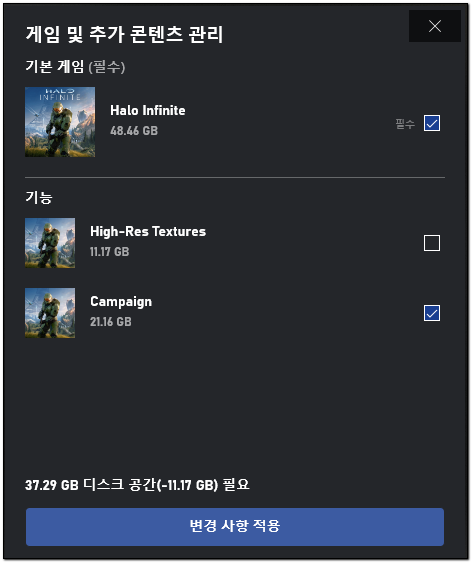Uncheck the Campaign feature checkbox
The image size is (472, 563).
coord(432,313)
